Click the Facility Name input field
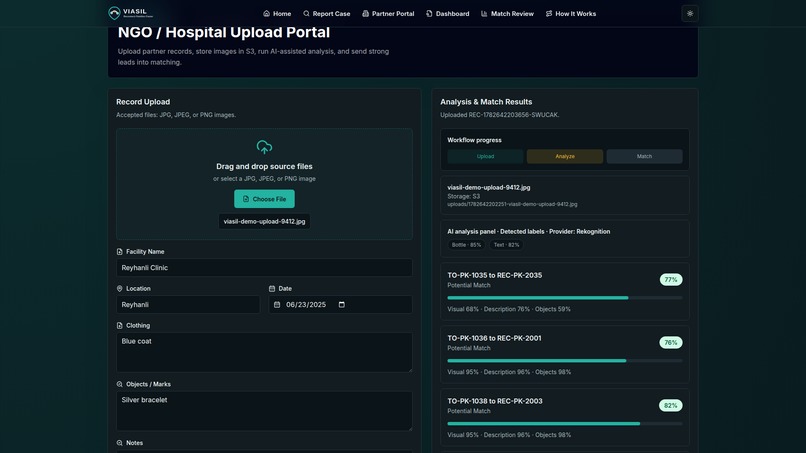The width and height of the screenshot is (806, 453). pyautogui.click(x=264, y=268)
